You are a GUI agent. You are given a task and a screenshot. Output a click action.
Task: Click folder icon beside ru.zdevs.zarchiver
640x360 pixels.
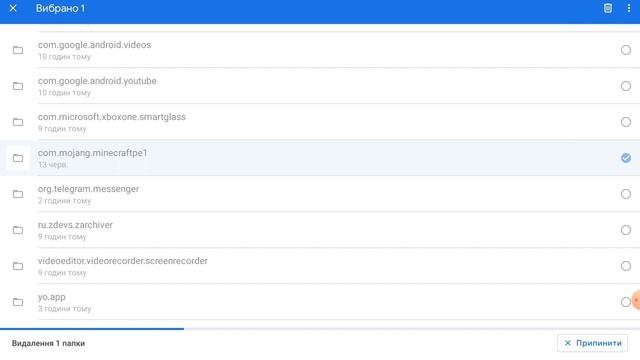point(18,230)
